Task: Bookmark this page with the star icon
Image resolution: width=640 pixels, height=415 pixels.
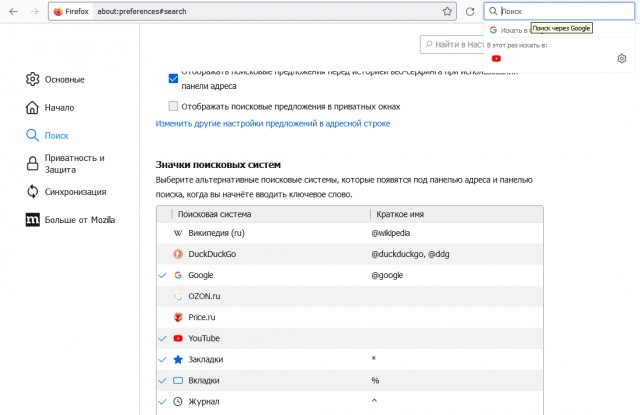Action: pos(447,11)
